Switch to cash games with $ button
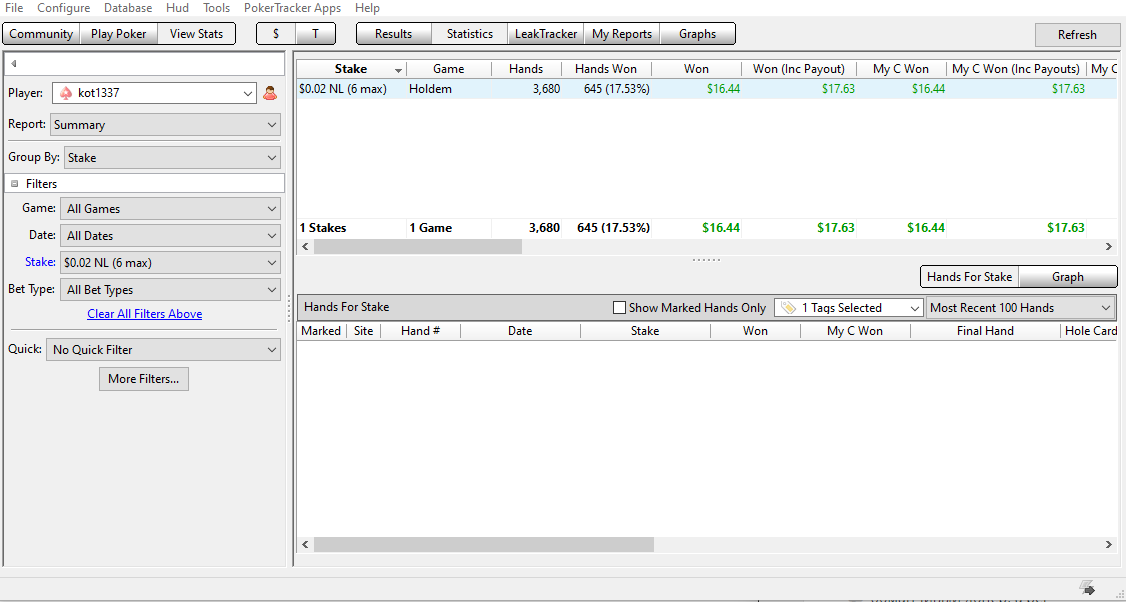 [x=276, y=34]
